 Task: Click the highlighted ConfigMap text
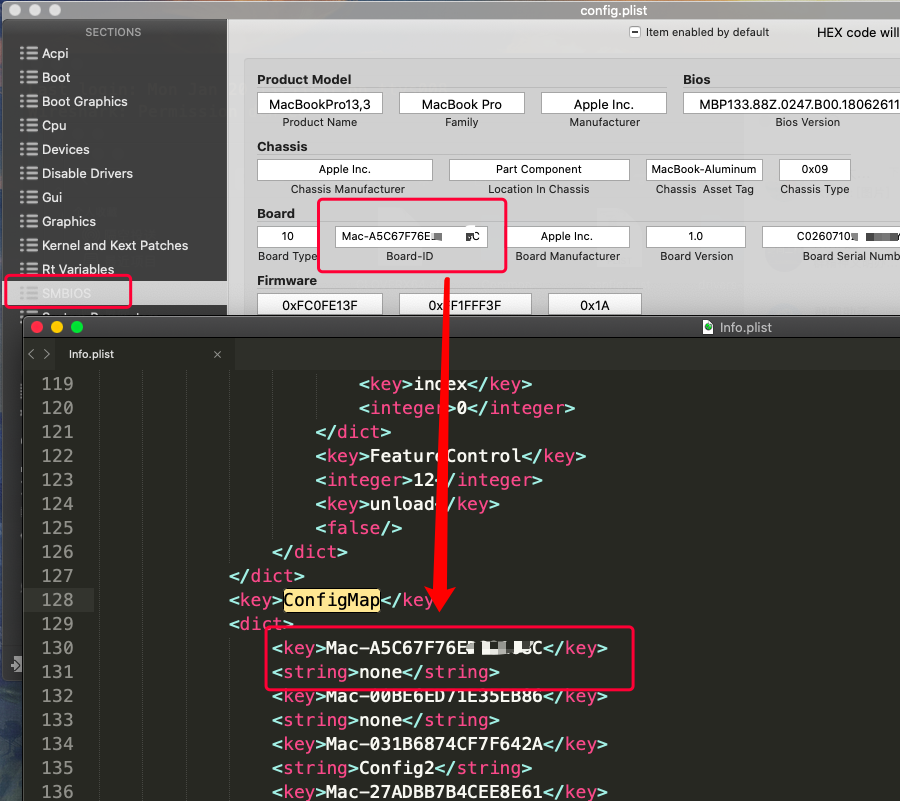tap(332, 600)
